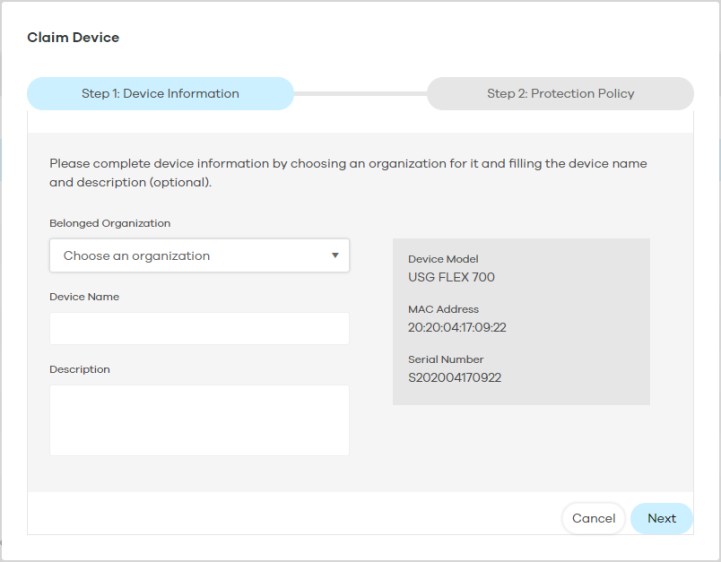
Task: Click the Belonged Organization label
Action: 110,223
